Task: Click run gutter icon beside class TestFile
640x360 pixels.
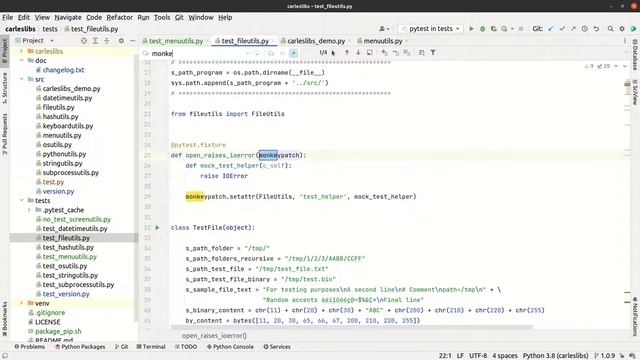Action: pos(157,227)
